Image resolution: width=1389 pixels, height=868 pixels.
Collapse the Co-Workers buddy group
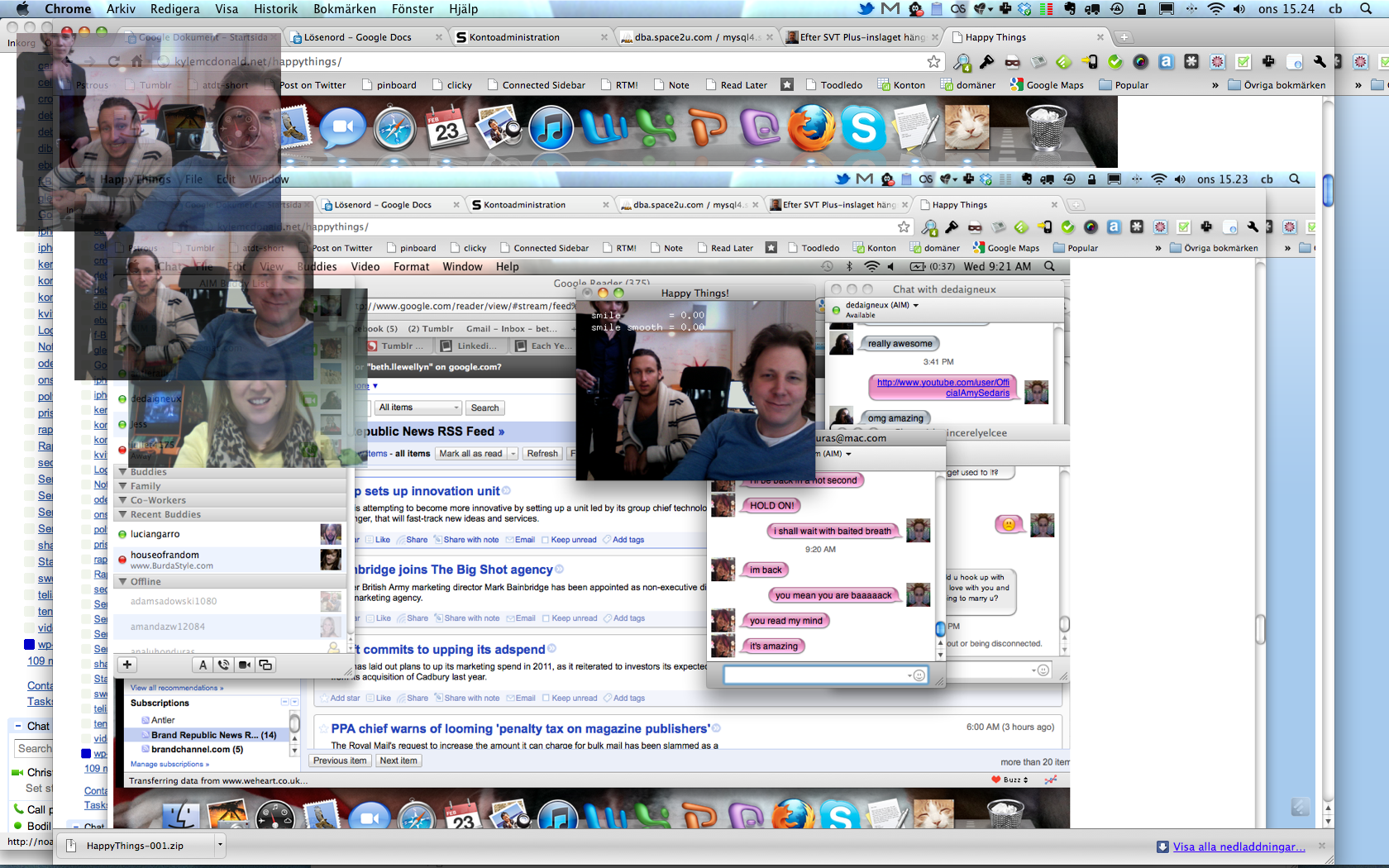(x=123, y=500)
